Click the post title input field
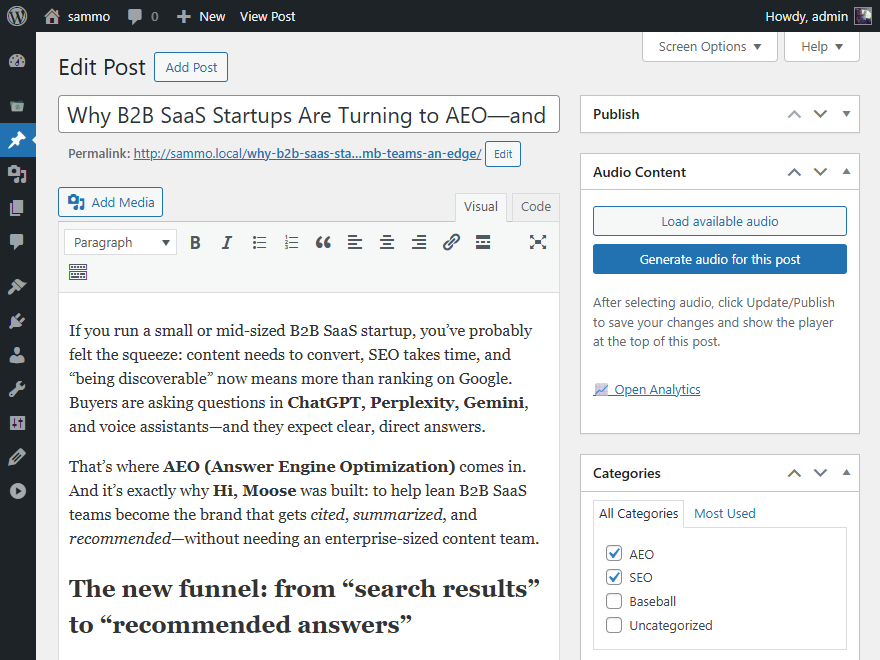This screenshot has height=660, width=880. pyautogui.click(x=308, y=115)
